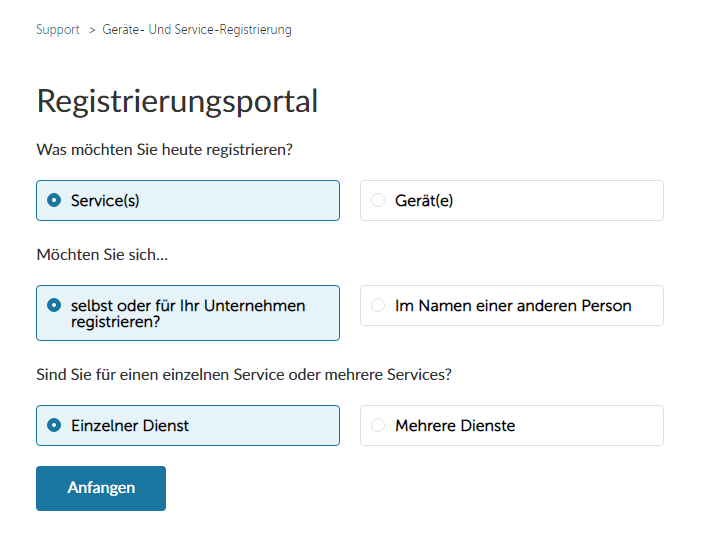Choose the Gerät(e) radio button circle
This screenshot has height=549, width=725.
coord(378,200)
